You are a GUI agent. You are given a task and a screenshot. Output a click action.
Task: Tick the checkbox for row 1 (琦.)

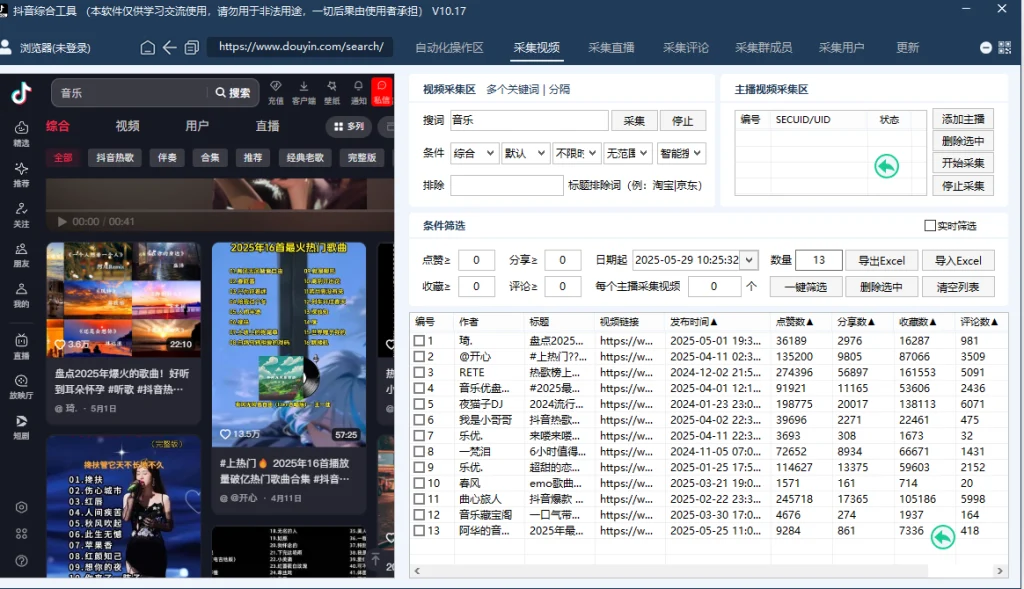[419, 341]
